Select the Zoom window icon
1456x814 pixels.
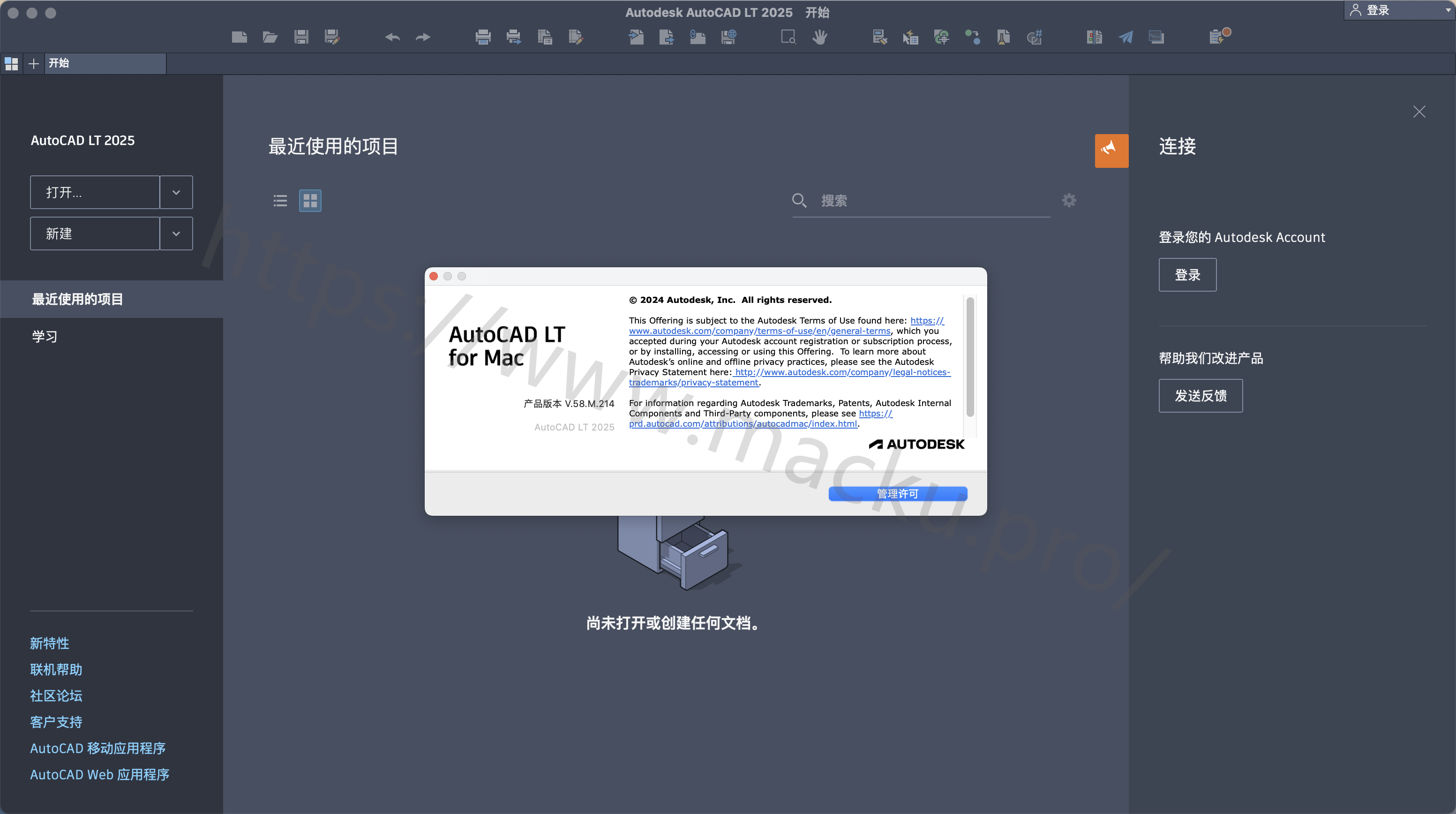(788, 38)
